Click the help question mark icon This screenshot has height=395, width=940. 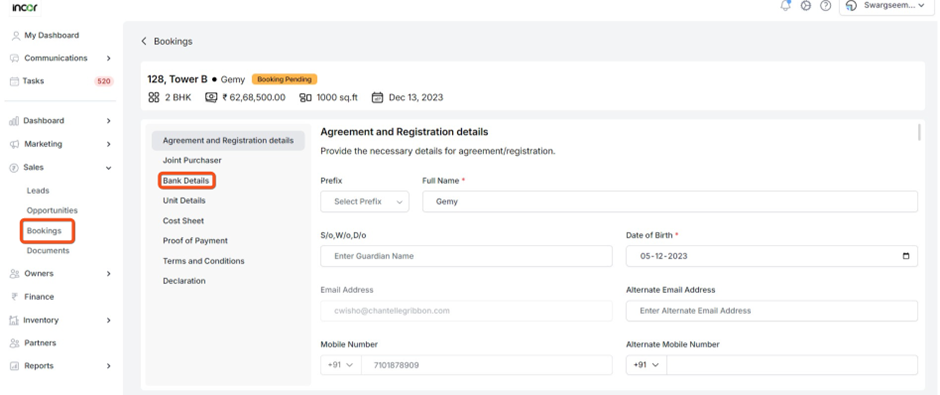(x=825, y=6)
